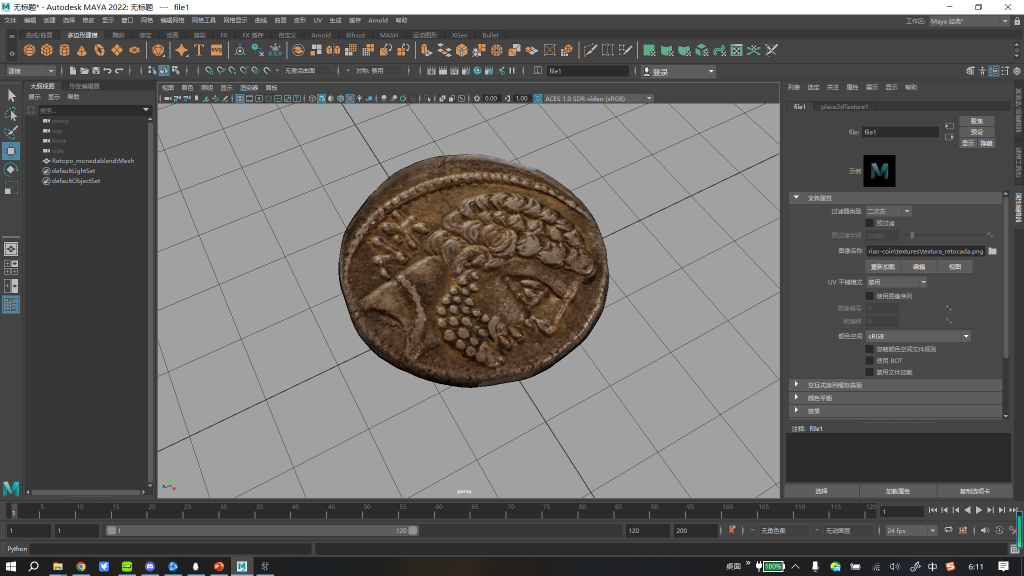Activate the Paint selection tool

11,133
